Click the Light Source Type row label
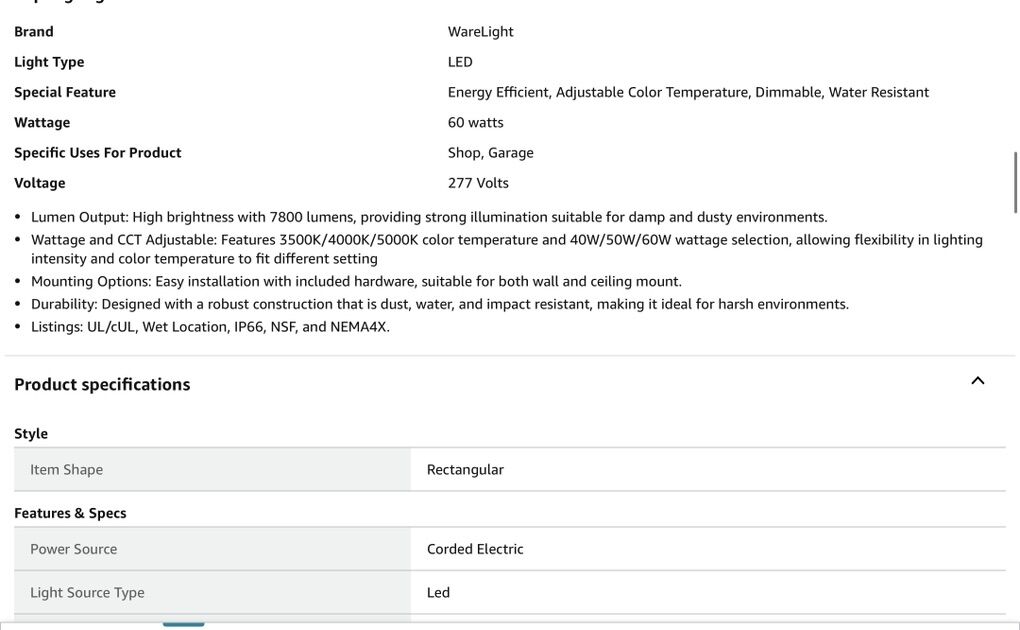Screen dimensions: 1020x630 point(87,593)
